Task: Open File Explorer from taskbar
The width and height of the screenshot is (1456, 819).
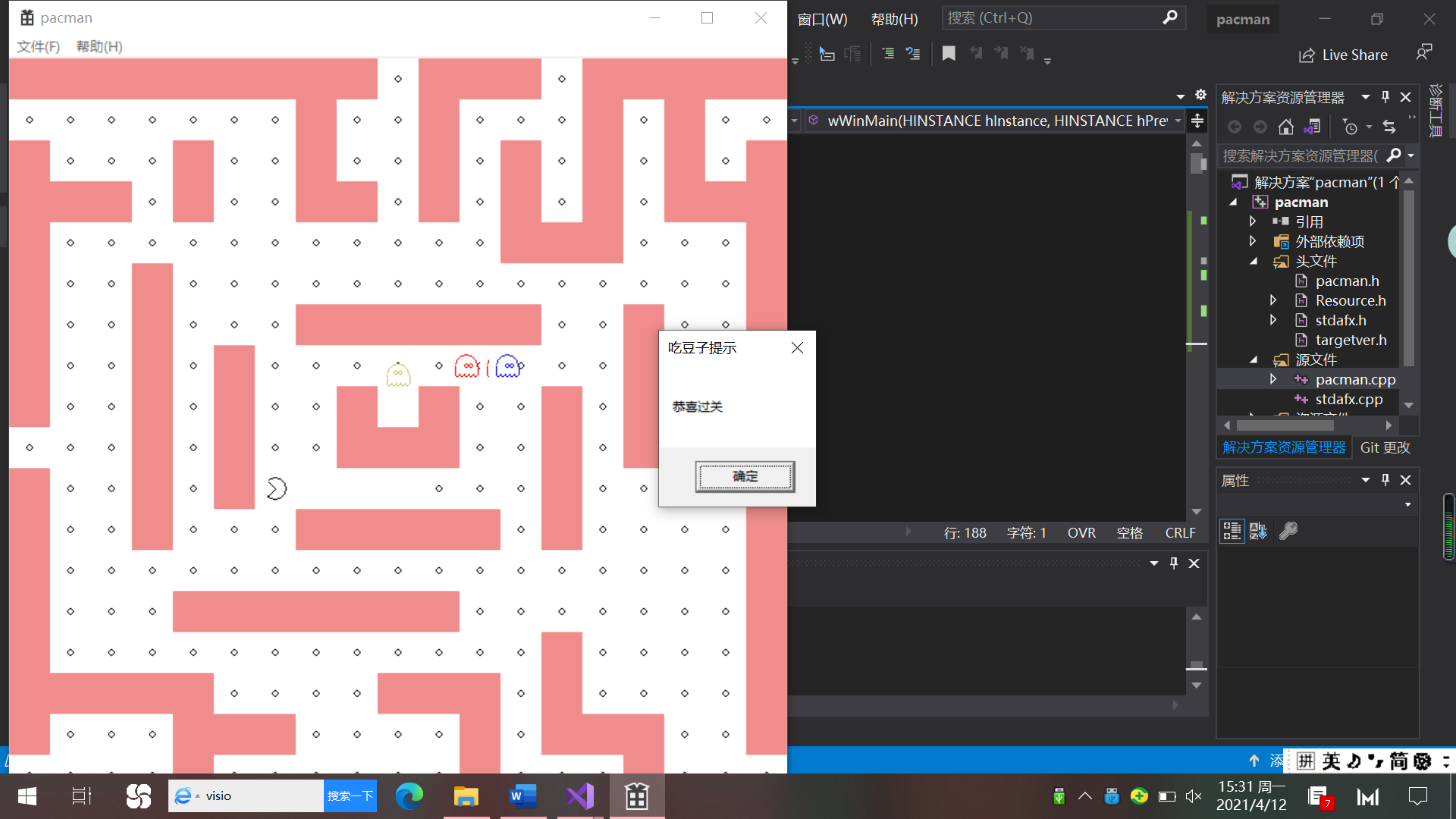Action: click(x=466, y=796)
